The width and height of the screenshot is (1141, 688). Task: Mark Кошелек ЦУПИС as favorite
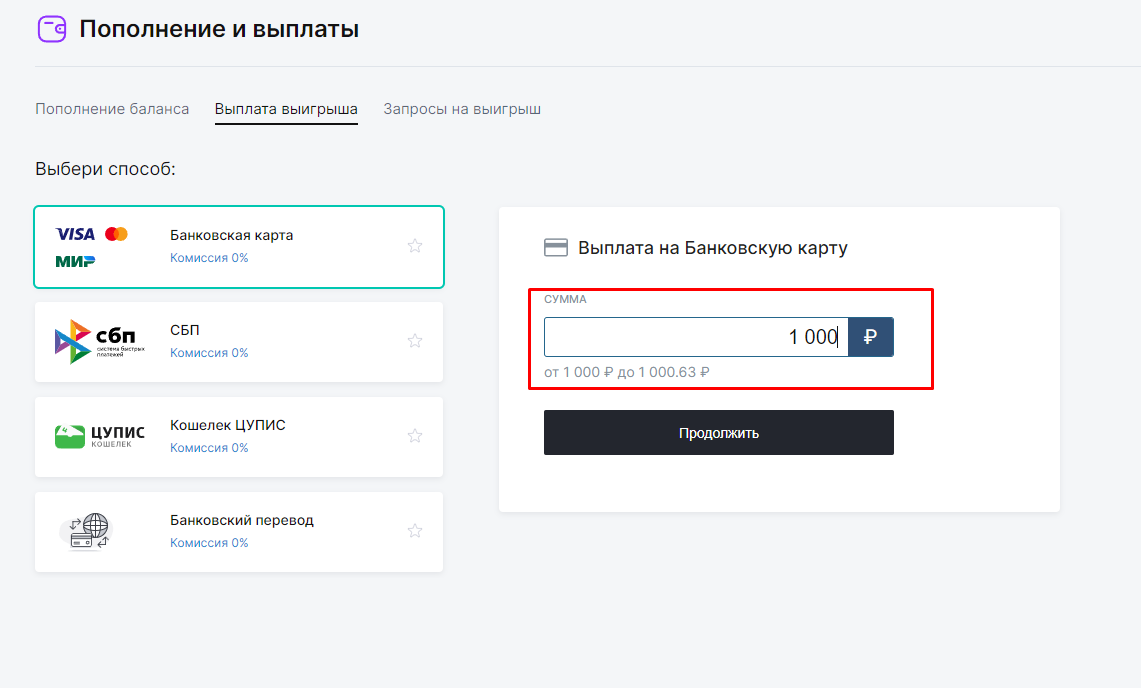coord(414,435)
